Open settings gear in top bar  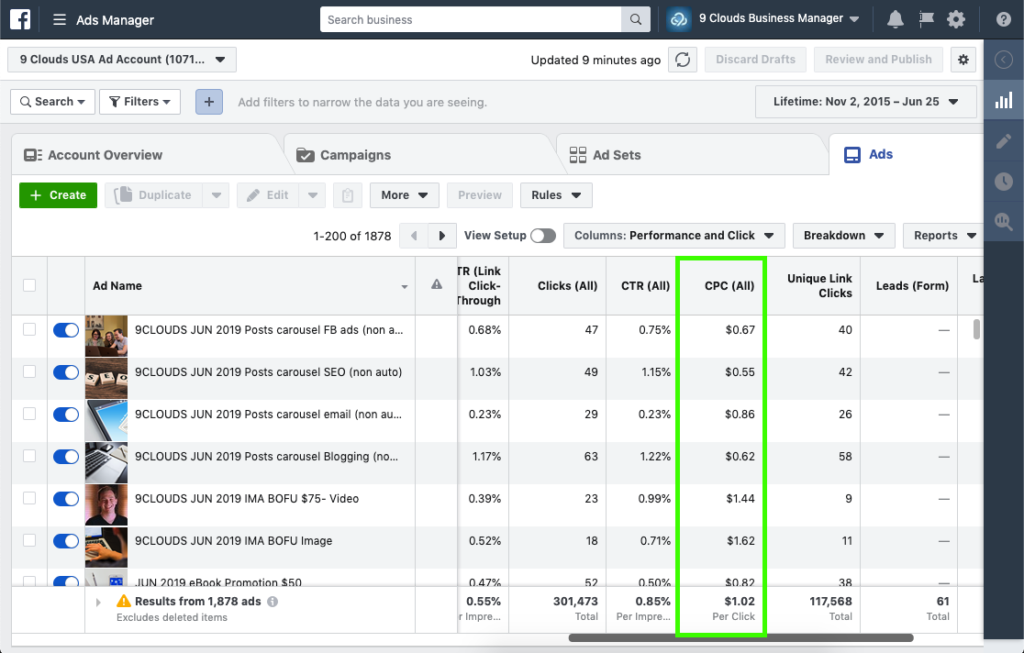tap(956, 20)
